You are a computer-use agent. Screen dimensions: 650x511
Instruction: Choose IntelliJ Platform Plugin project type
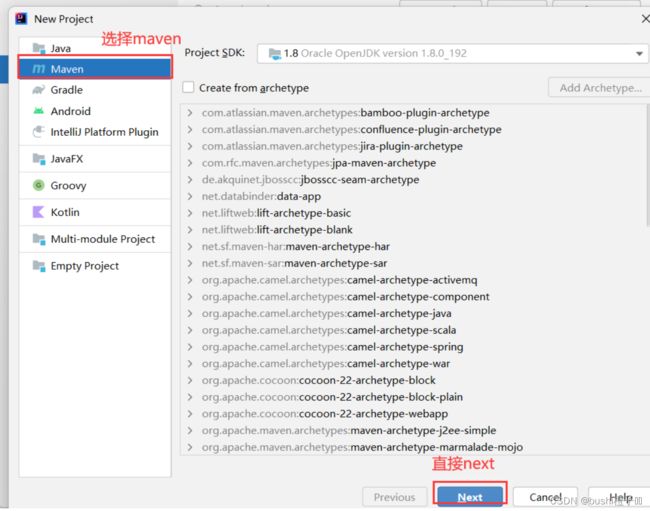(95, 132)
